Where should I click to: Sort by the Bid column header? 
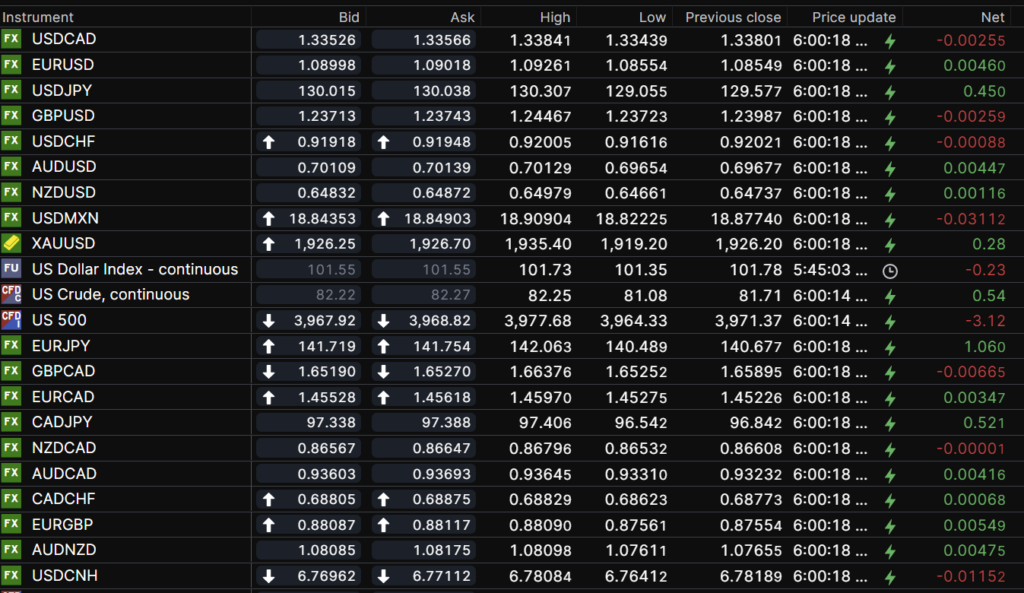[x=349, y=17]
